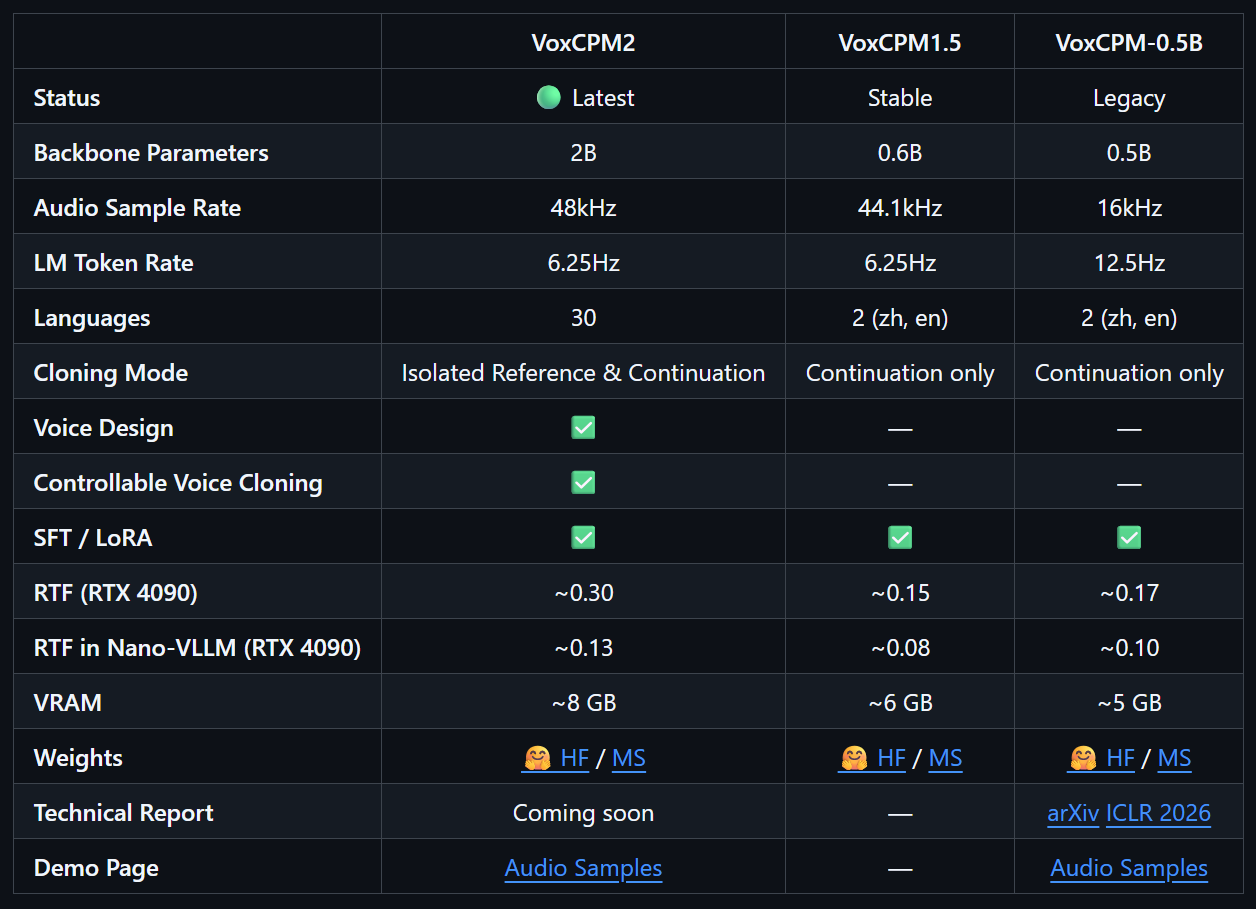This screenshot has width=1256, height=909.
Task: Click the Controllable Voice Cloning checkmark
Action: 583,483
